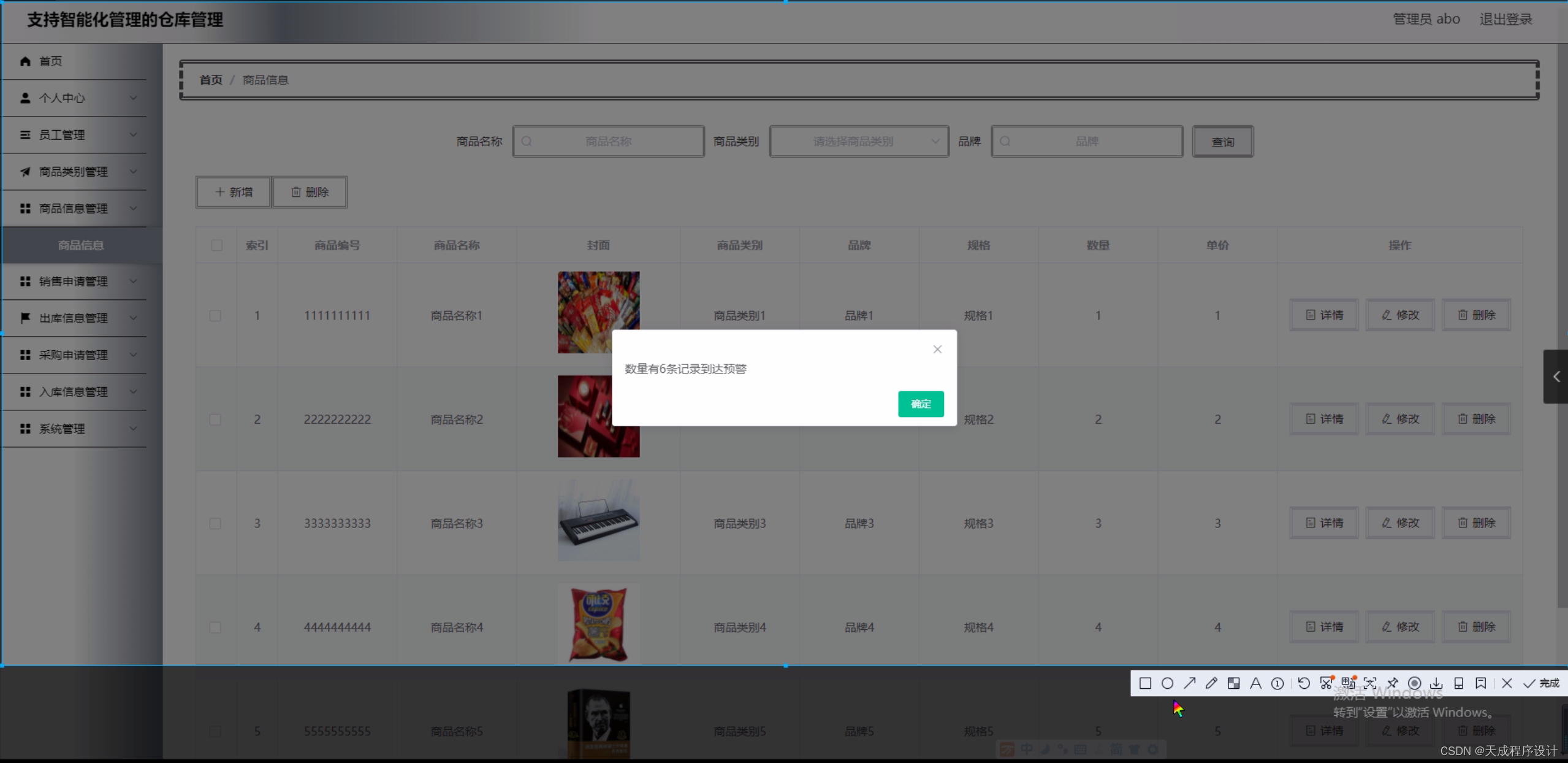Choose the pencil freehand tool

coord(1212,683)
